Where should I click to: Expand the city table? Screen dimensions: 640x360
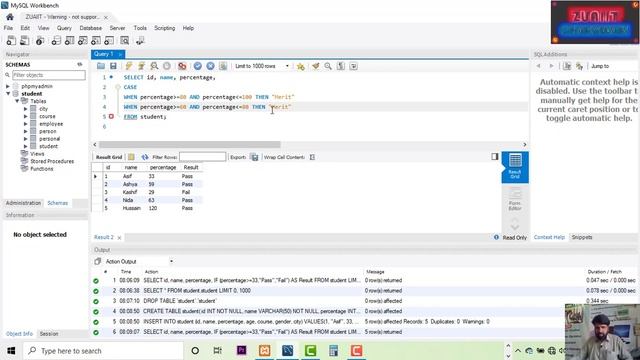pos(25,109)
